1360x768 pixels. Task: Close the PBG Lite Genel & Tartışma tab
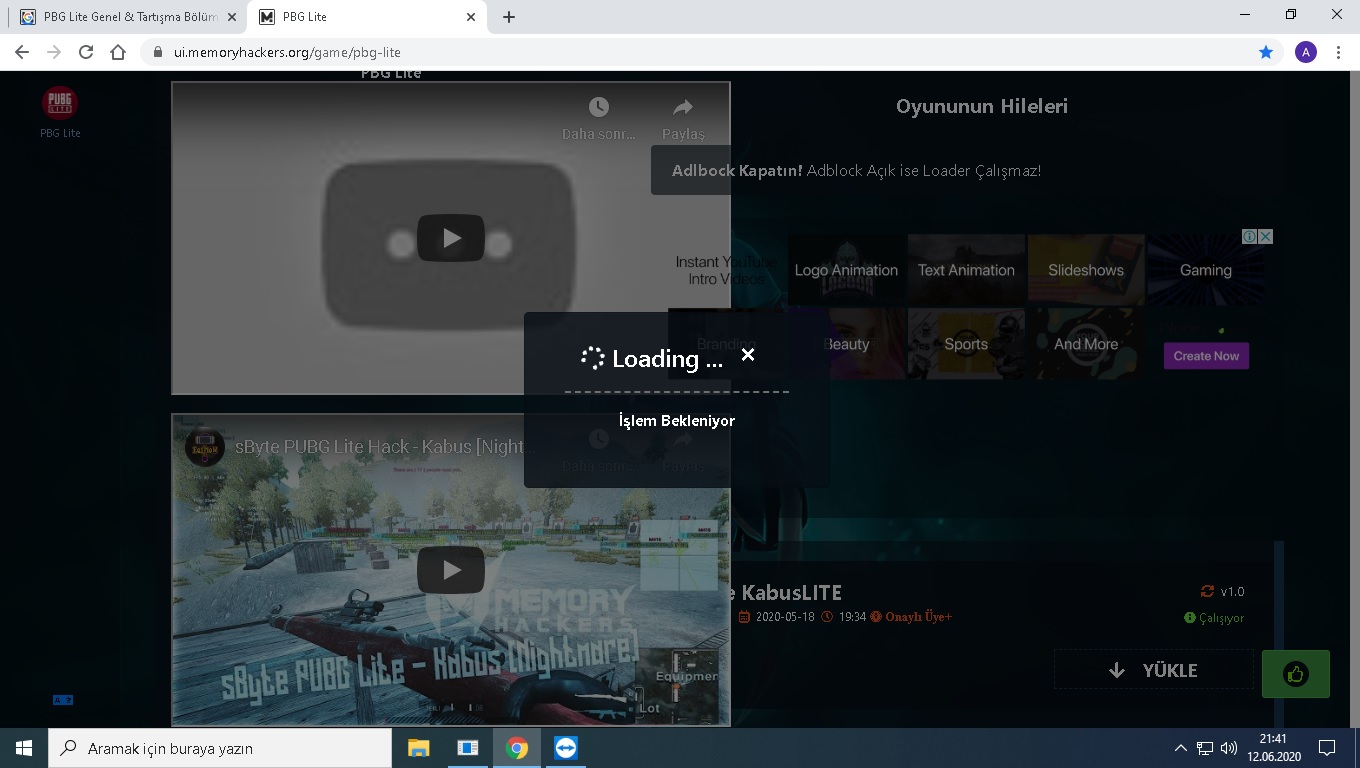tap(231, 17)
